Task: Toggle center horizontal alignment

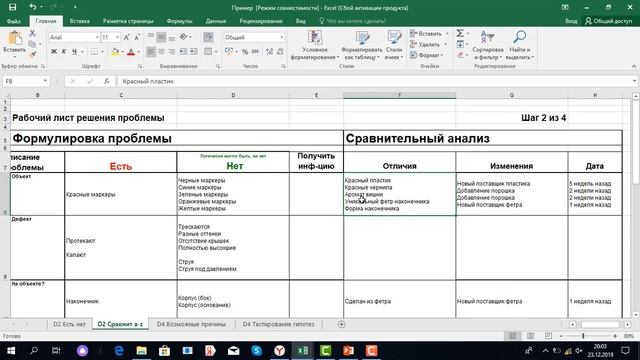Action: point(162,52)
